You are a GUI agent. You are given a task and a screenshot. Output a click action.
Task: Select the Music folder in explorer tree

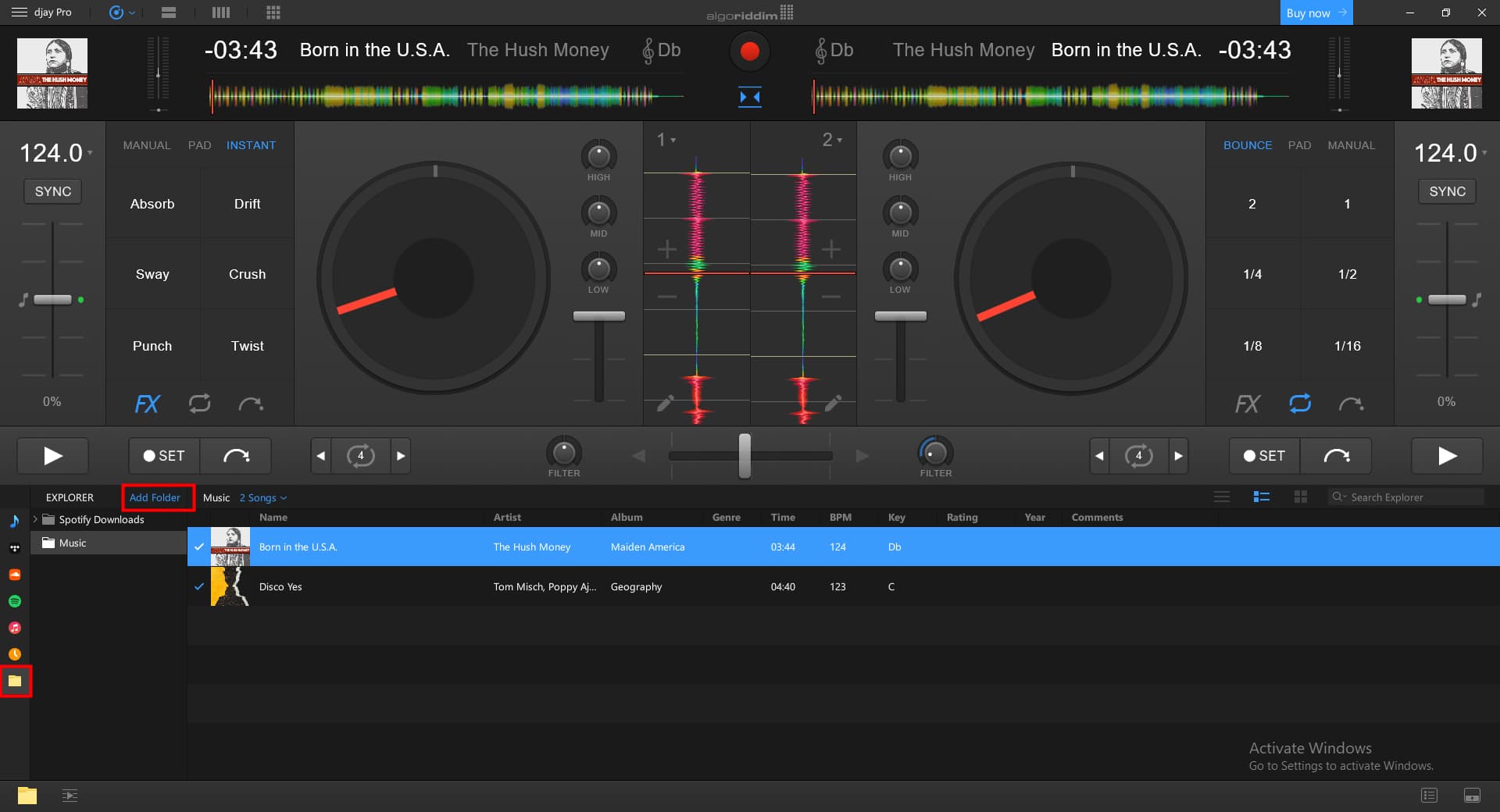109,543
